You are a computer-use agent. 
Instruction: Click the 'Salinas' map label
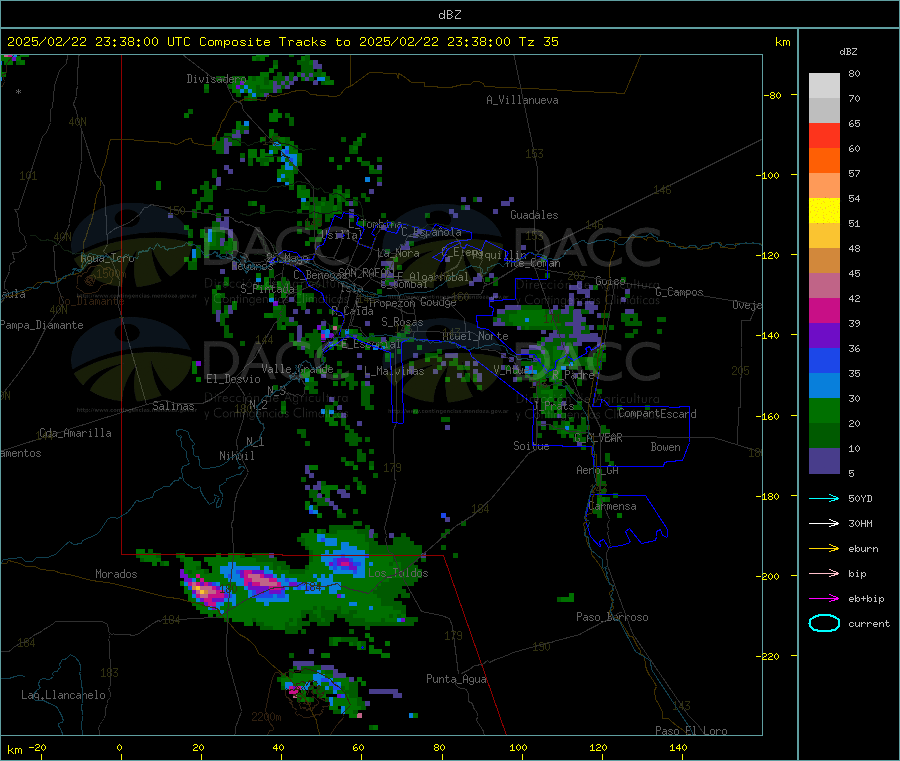click(x=173, y=406)
